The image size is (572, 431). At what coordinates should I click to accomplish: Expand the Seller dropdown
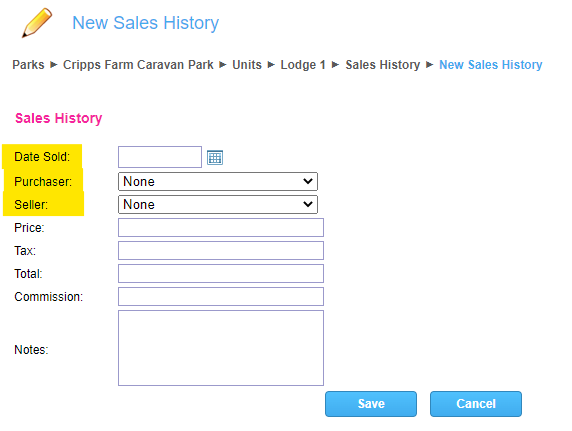(218, 204)
